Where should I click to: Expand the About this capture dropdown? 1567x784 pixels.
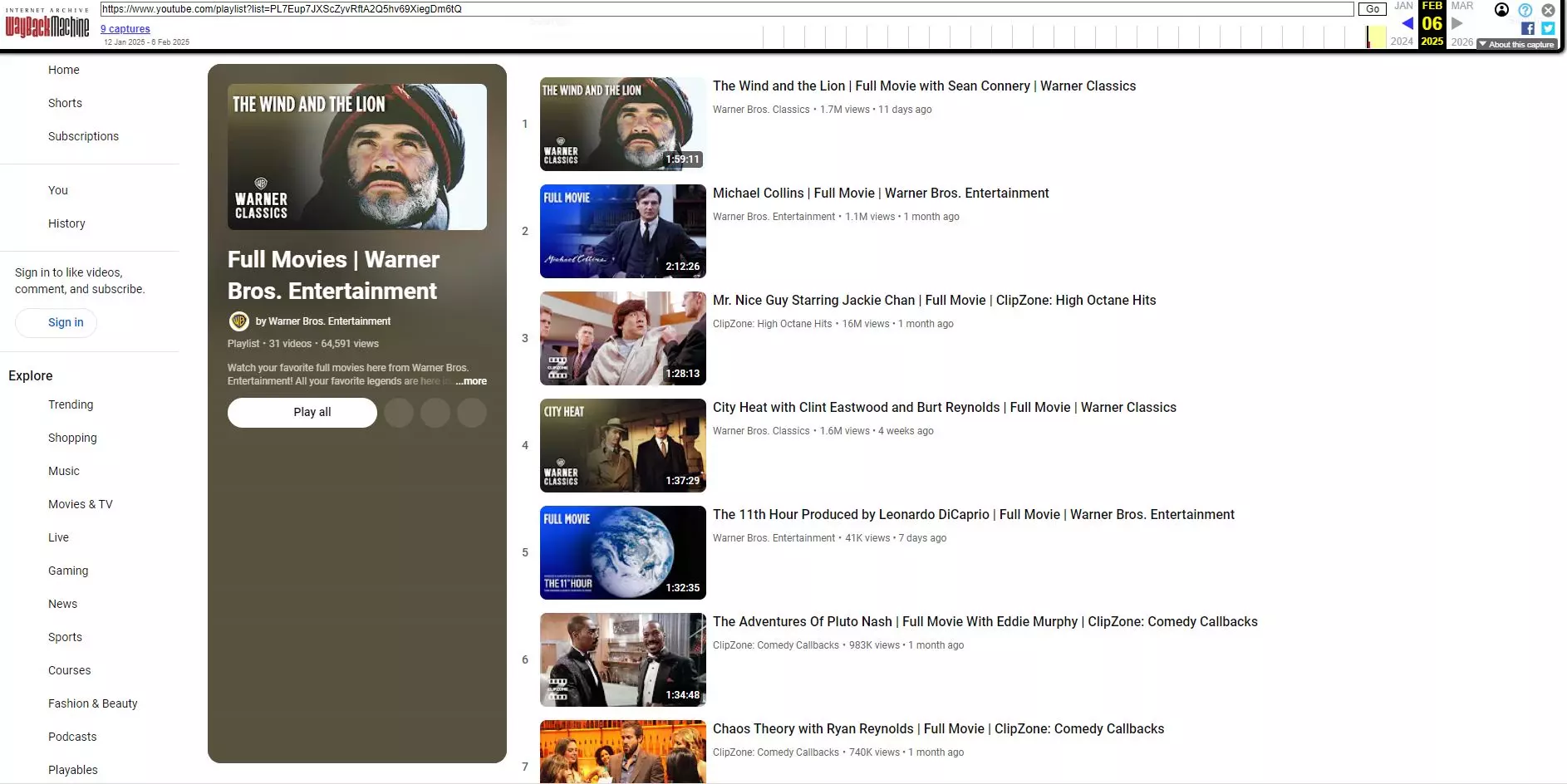[1516, 45]
